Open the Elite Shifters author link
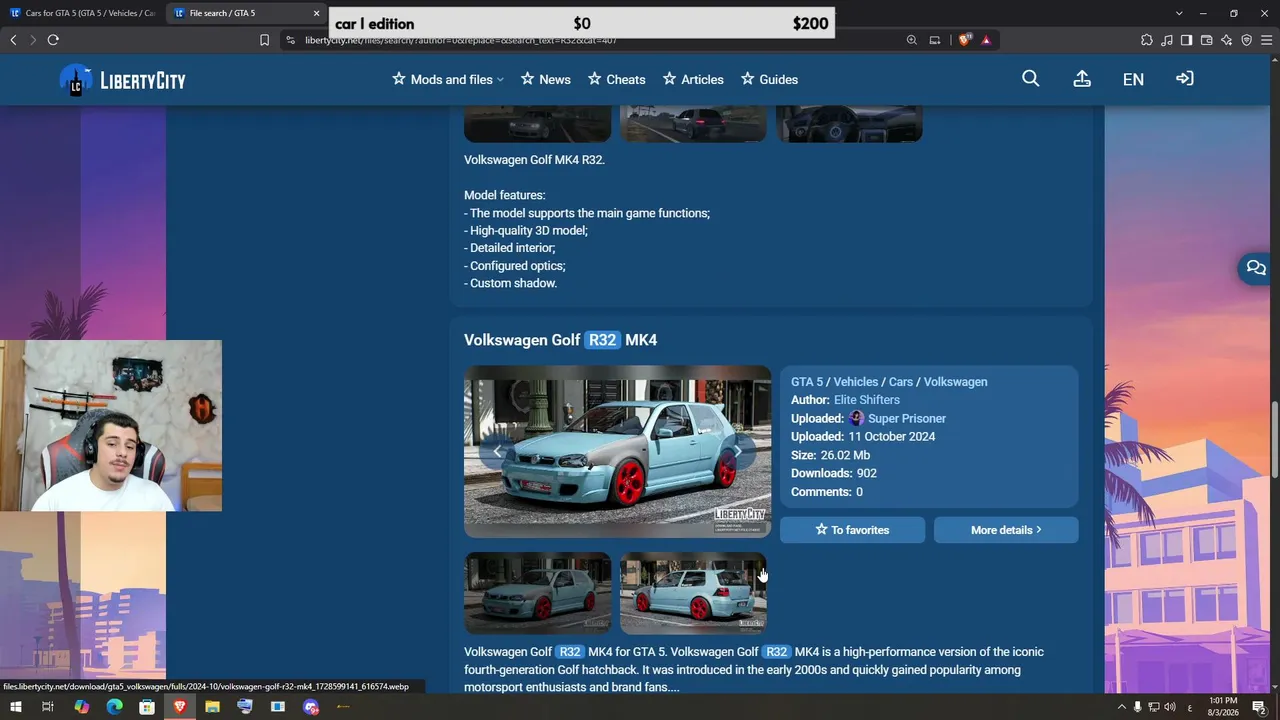 [867, 400]
